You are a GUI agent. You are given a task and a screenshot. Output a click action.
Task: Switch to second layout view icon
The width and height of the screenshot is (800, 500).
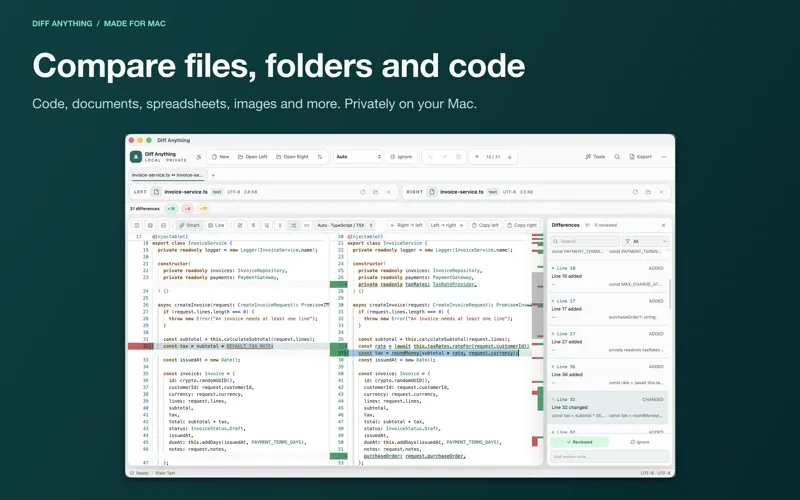point(150,225)
